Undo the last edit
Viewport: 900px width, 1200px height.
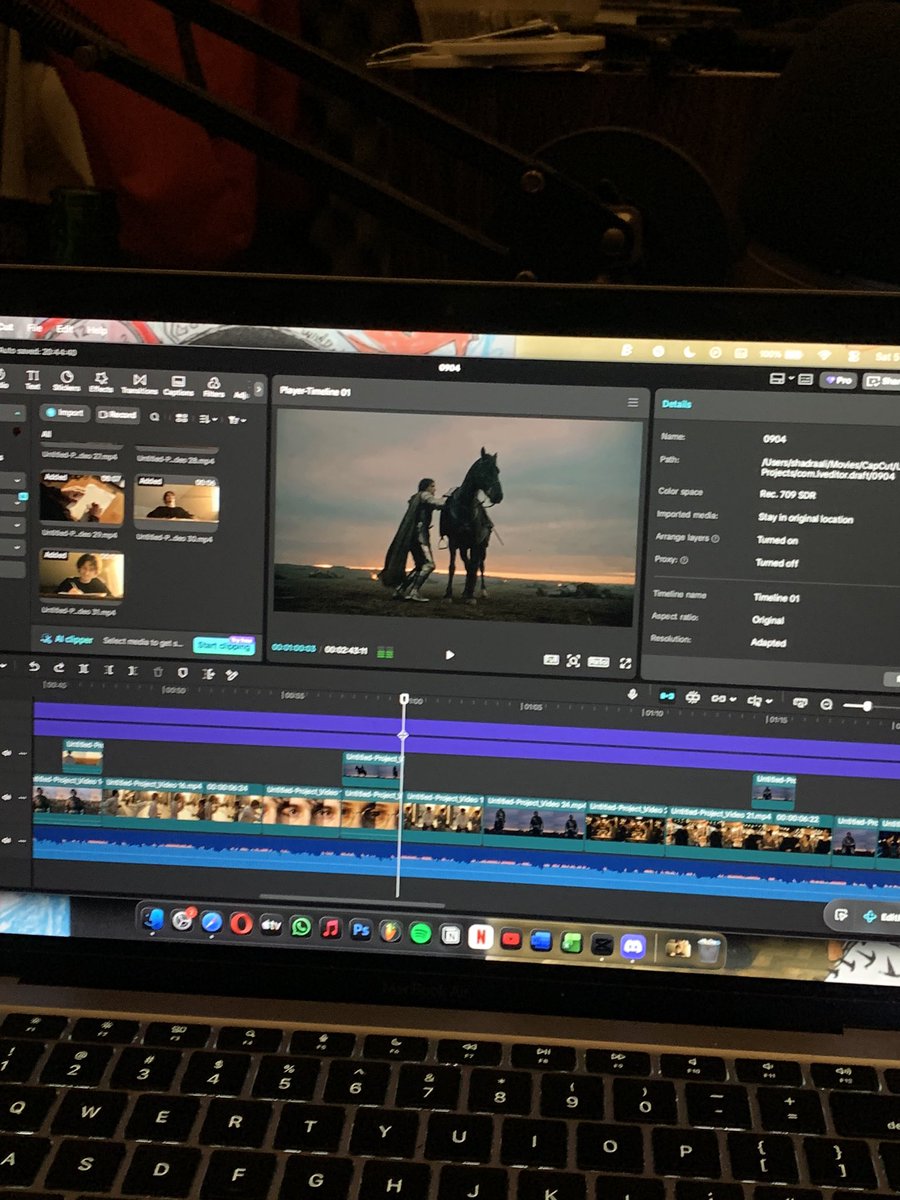click(x=34, y=667)
